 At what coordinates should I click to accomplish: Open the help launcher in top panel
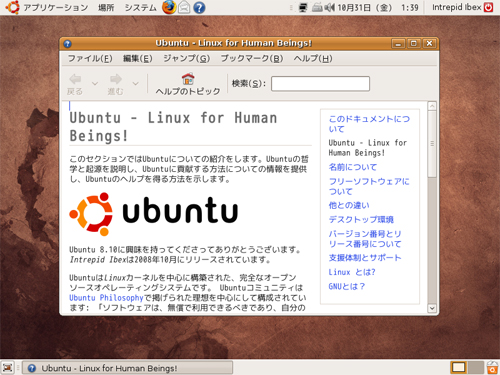tap(199, 7)
